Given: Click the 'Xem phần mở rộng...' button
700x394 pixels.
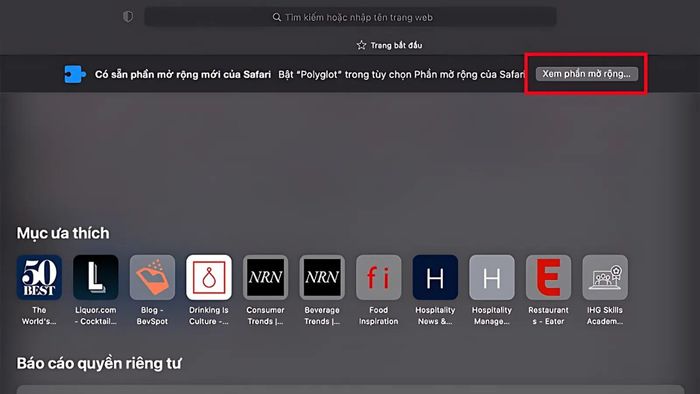Looking at the screenshot, I should point(587,74).
